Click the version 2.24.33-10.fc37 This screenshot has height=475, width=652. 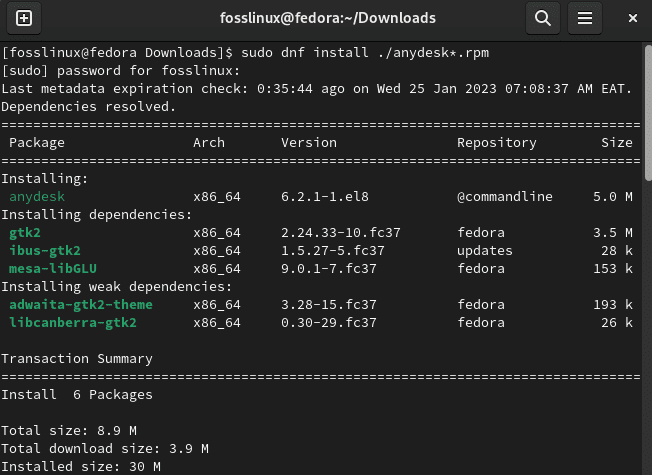click(x=341, y=233)
